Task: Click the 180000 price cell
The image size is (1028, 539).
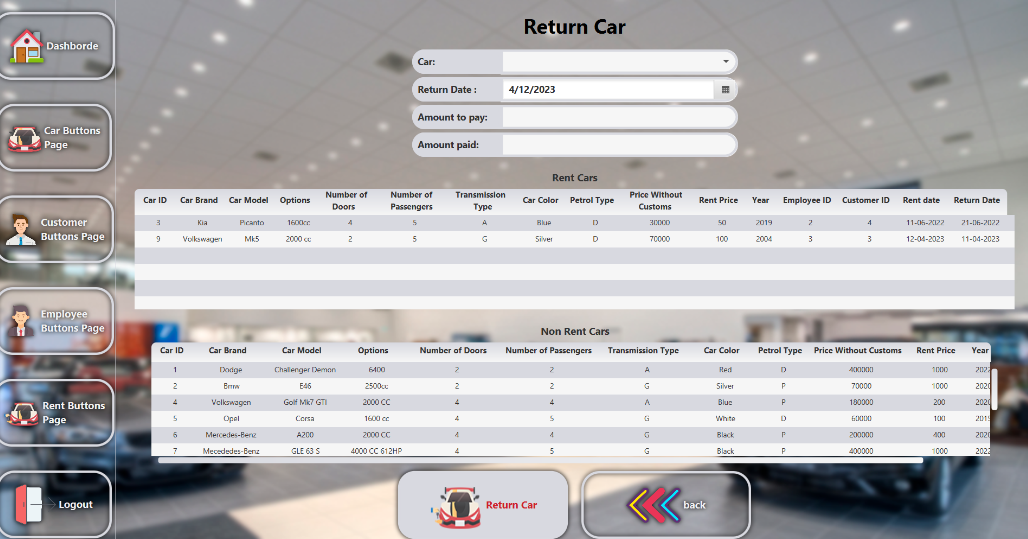Action: pos(861,403)
